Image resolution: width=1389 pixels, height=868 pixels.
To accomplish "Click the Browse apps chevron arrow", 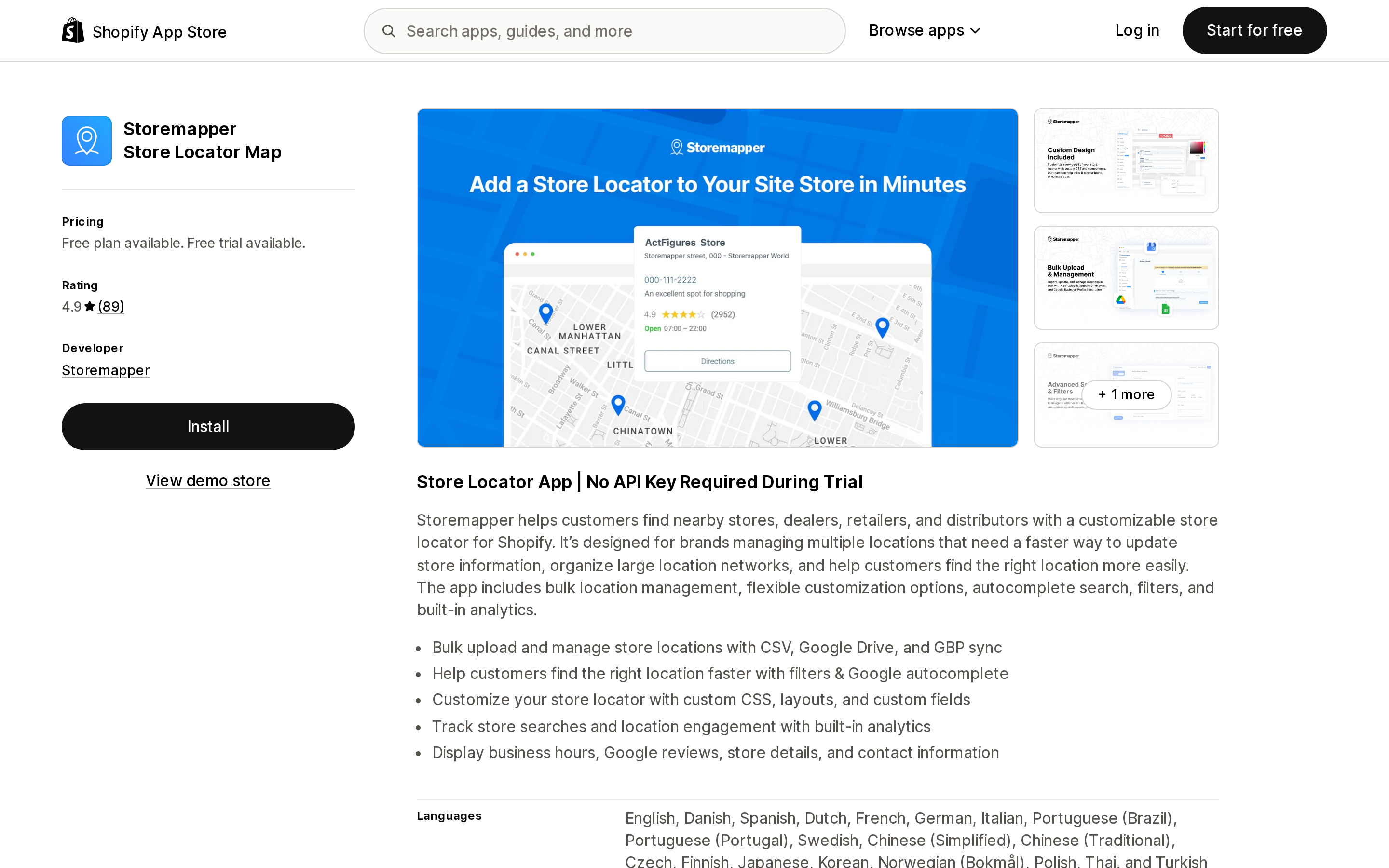I will pyautogui.click(x=975, y=31).
